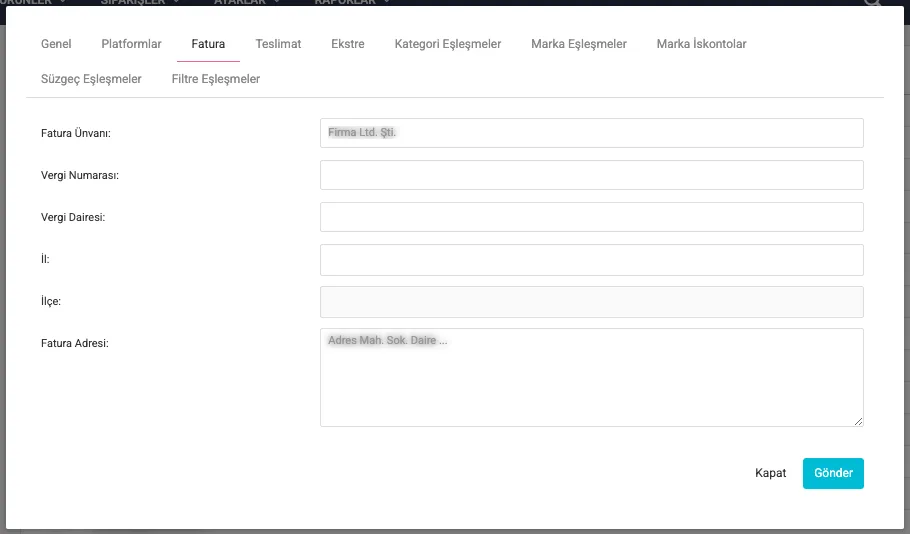Go to the Teslimat tab
The image size is (910, 534).
[x=278, y=44]
